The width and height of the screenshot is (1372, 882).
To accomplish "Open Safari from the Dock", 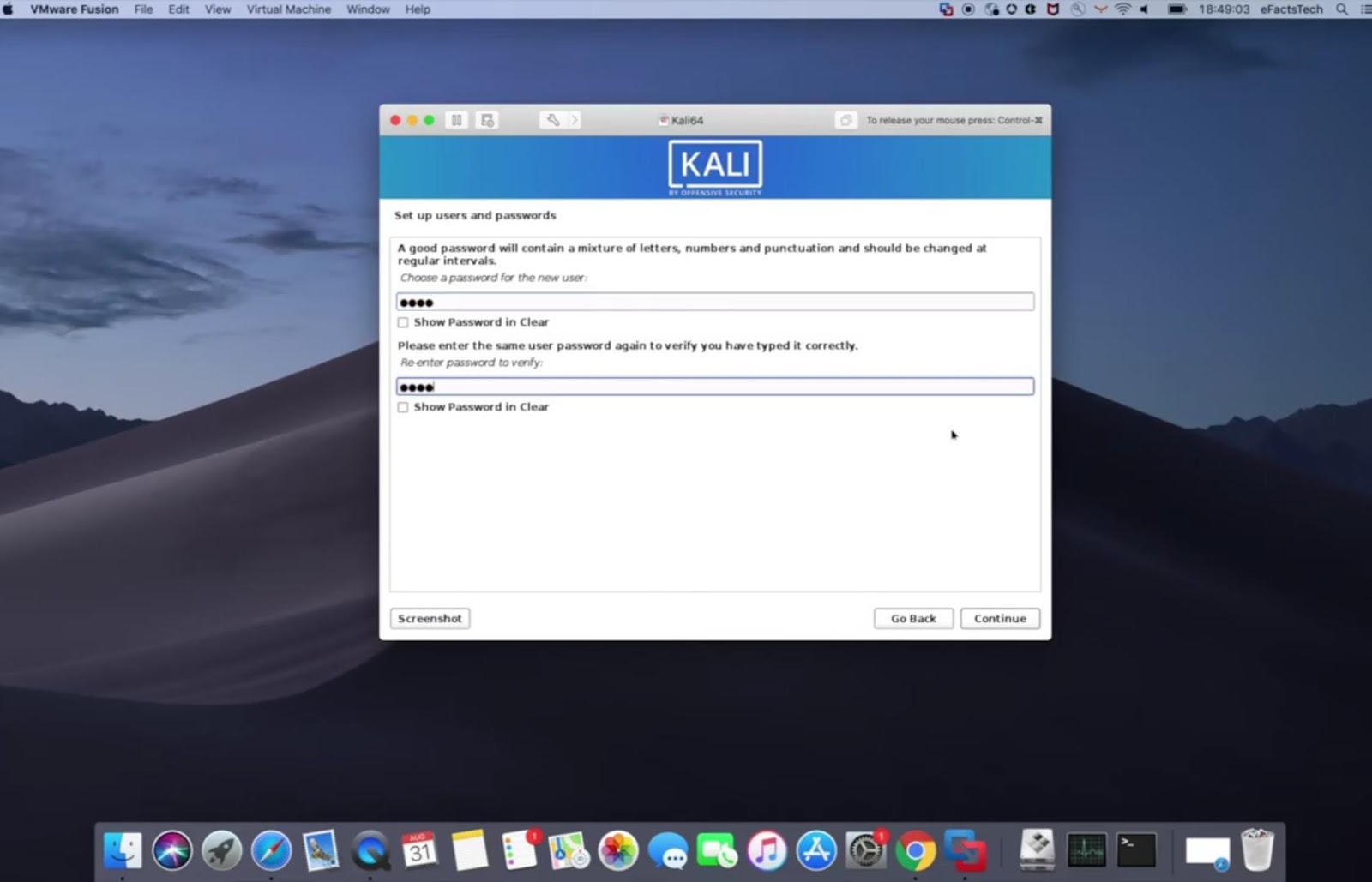I will coord(272,850).
